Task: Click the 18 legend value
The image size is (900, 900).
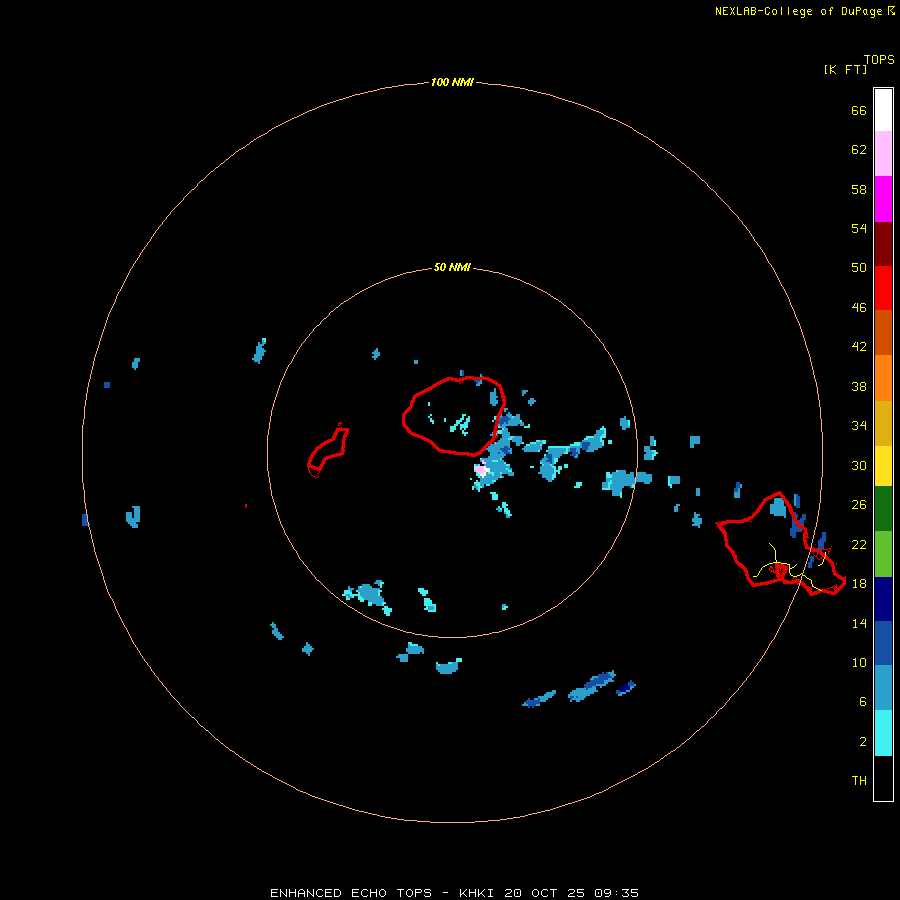Action: pos(859,584)
